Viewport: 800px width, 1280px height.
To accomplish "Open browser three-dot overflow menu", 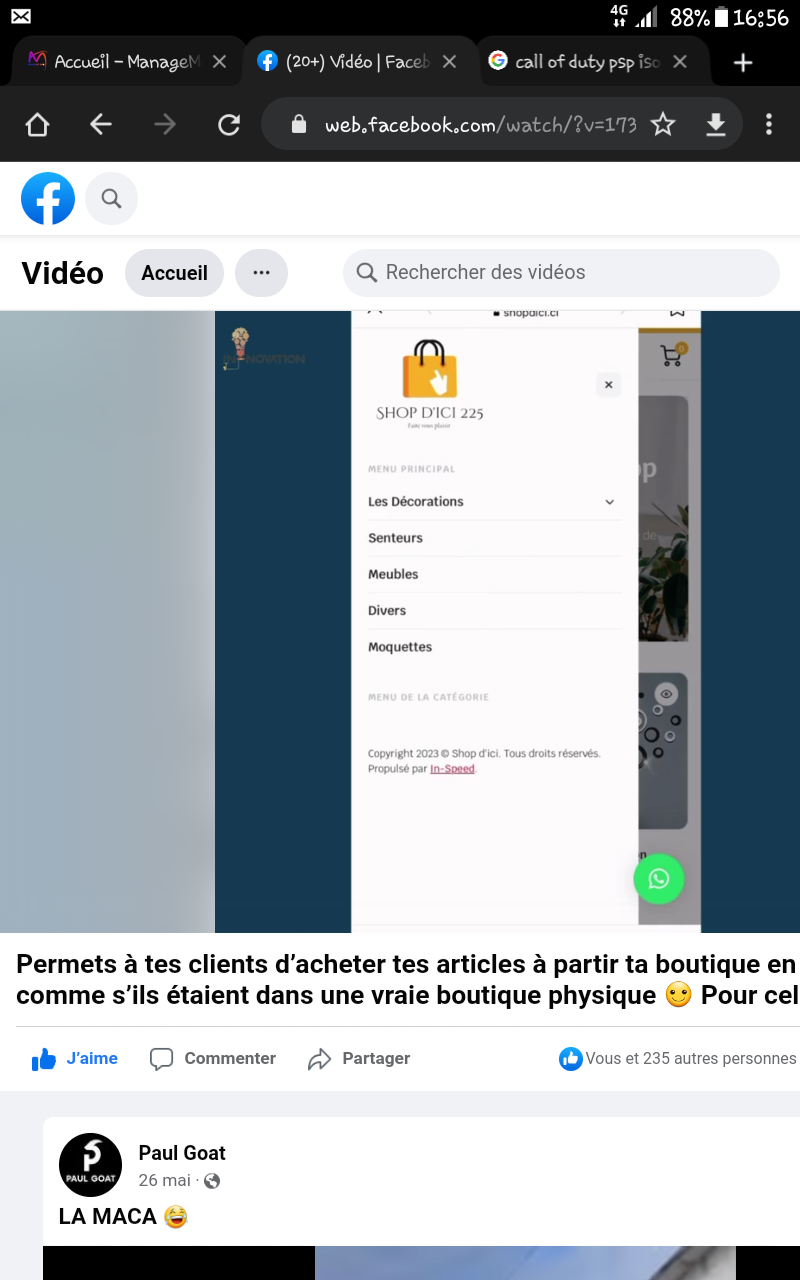I will click(x=768, y=124).
